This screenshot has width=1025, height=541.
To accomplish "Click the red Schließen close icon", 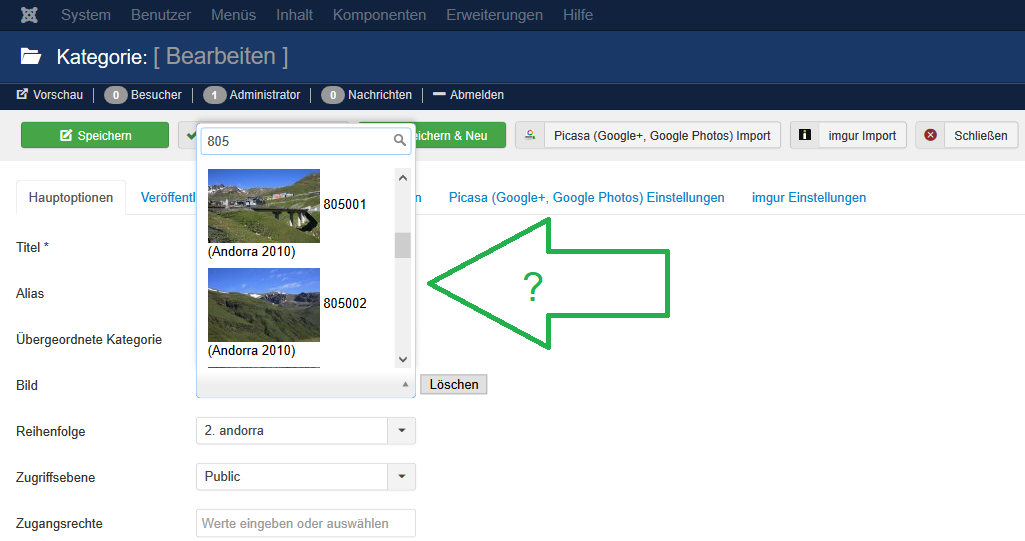I will pos(930,135).
